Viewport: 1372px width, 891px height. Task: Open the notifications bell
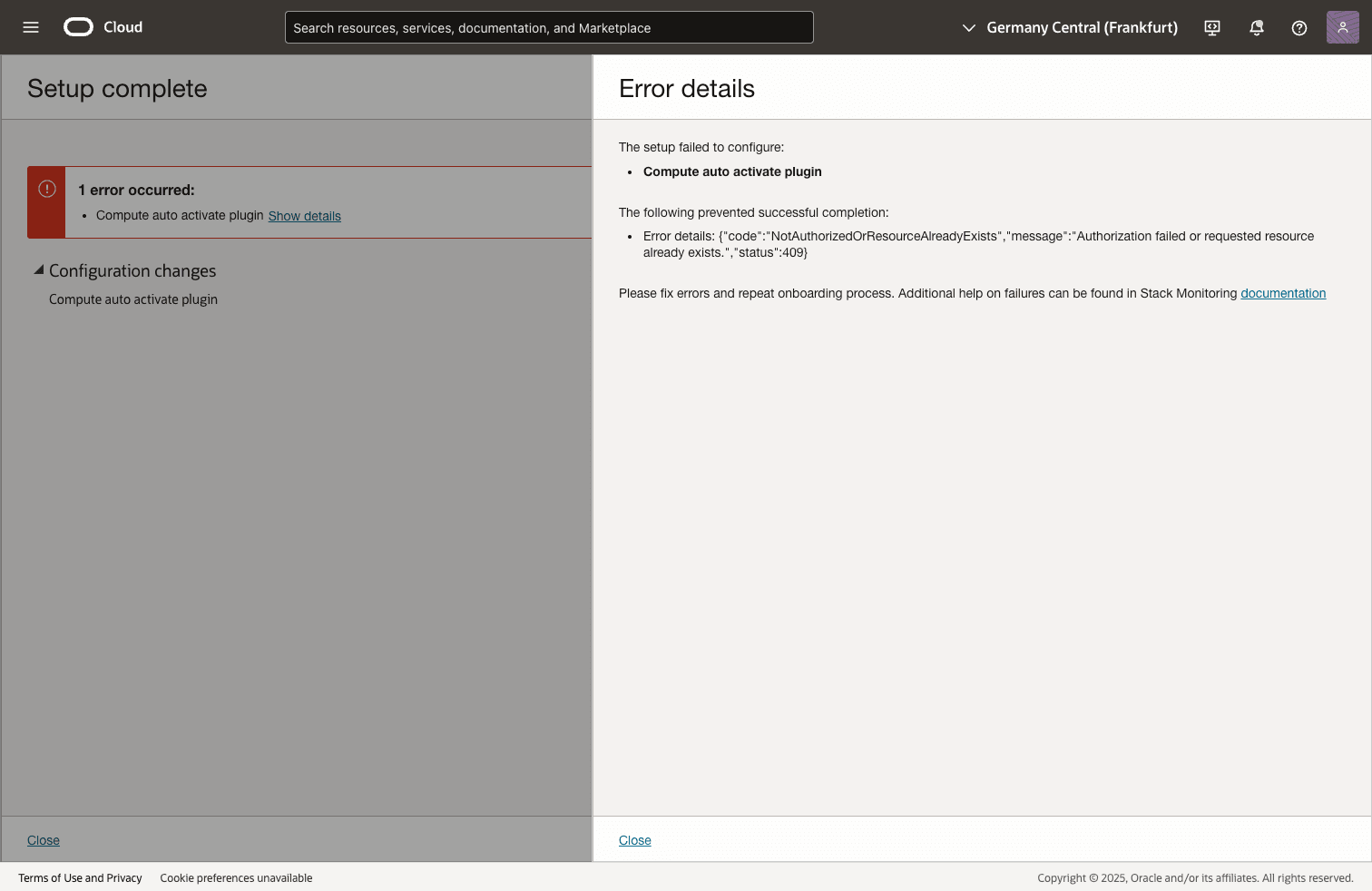(1256, 27)
